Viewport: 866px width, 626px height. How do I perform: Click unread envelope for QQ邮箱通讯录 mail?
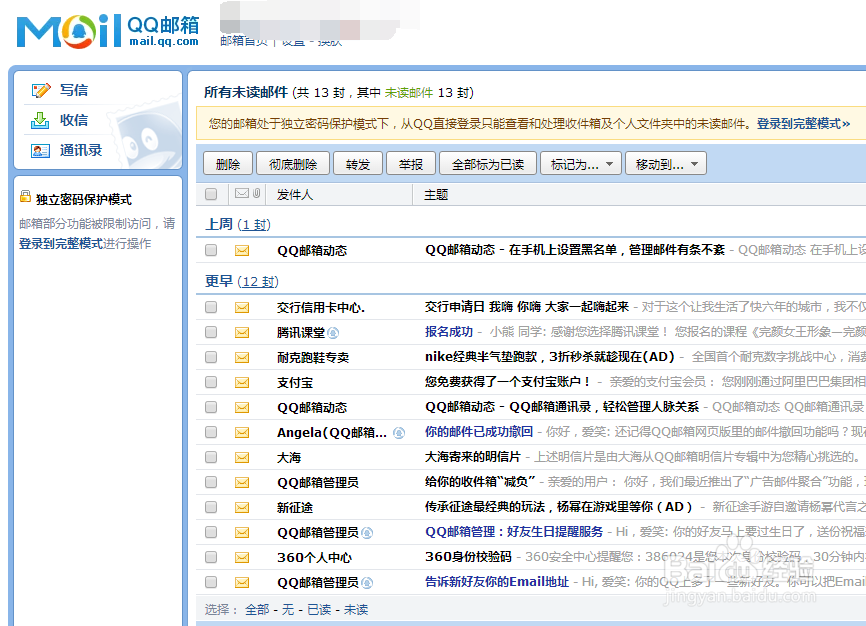tap(242, 408)
